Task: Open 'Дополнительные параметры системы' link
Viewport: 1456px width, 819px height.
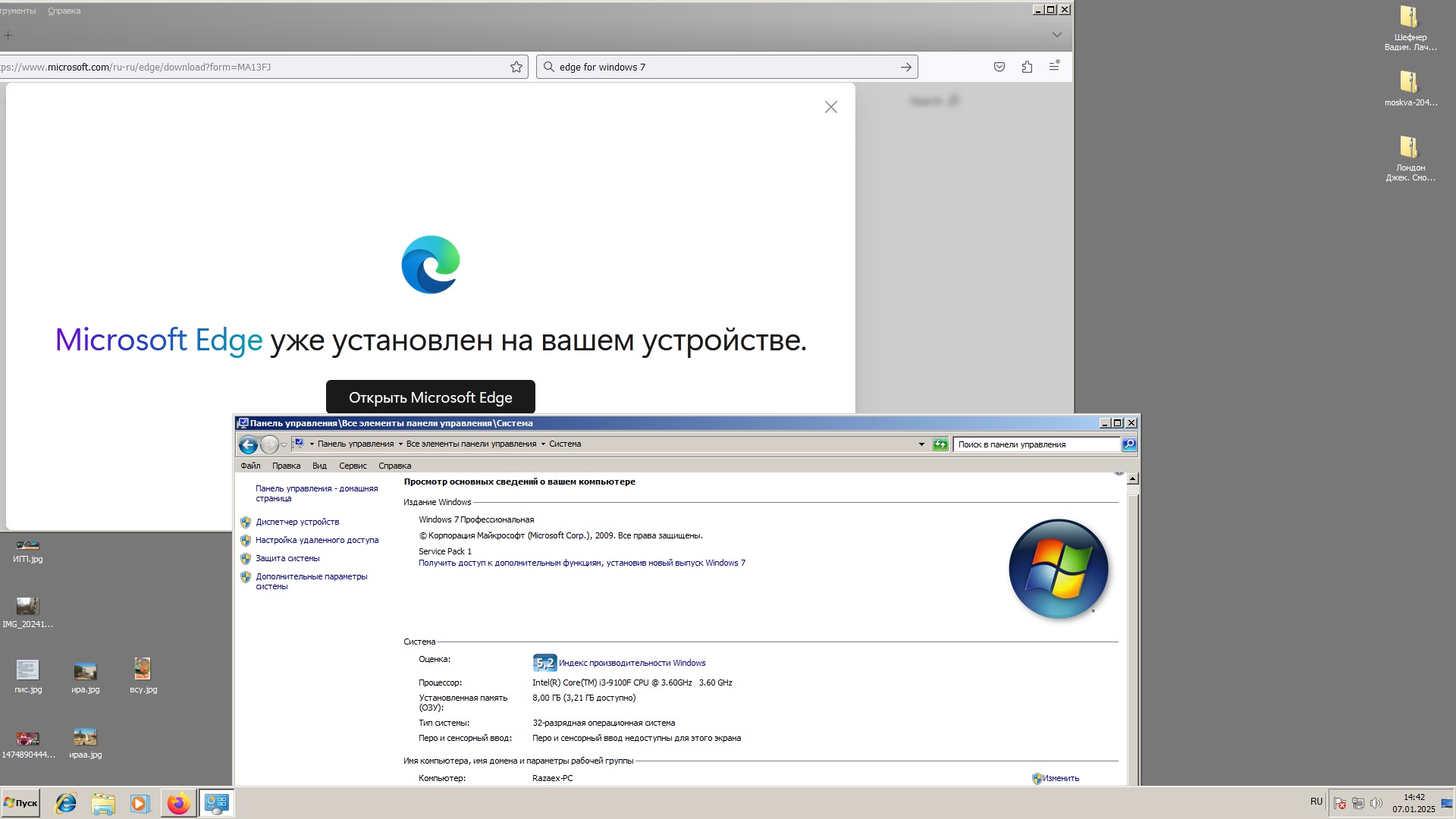Action: 311,582
